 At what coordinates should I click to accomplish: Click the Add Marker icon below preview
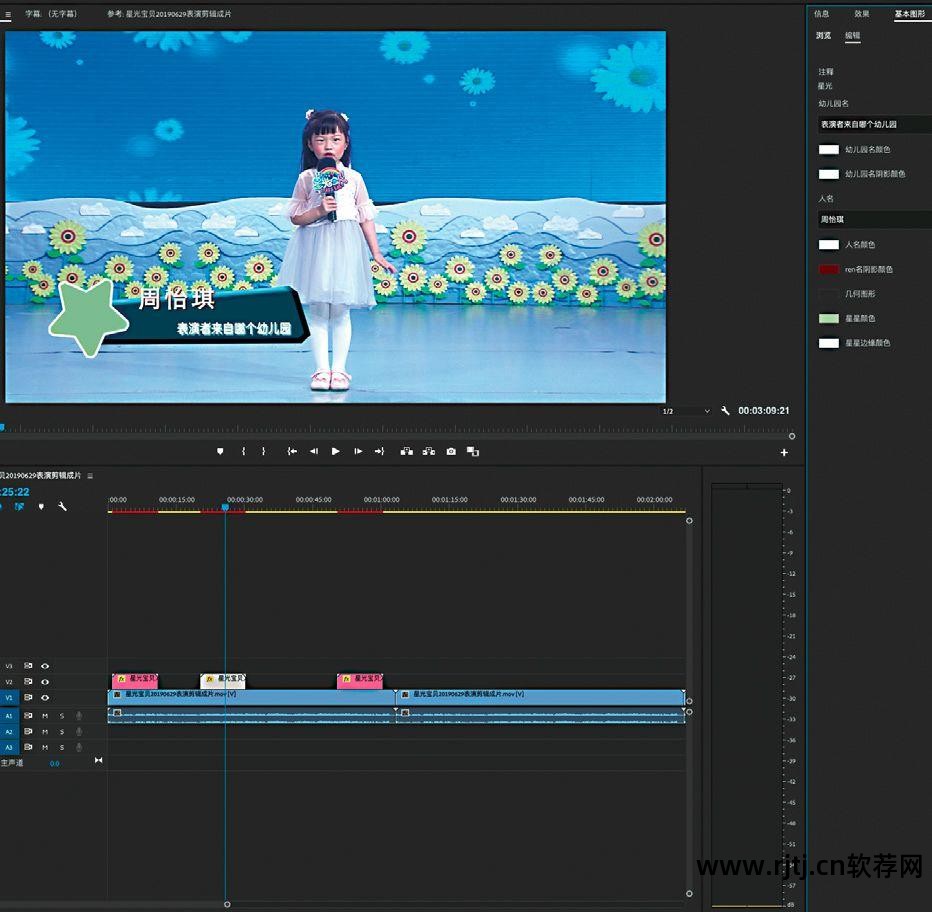(220, 451)
